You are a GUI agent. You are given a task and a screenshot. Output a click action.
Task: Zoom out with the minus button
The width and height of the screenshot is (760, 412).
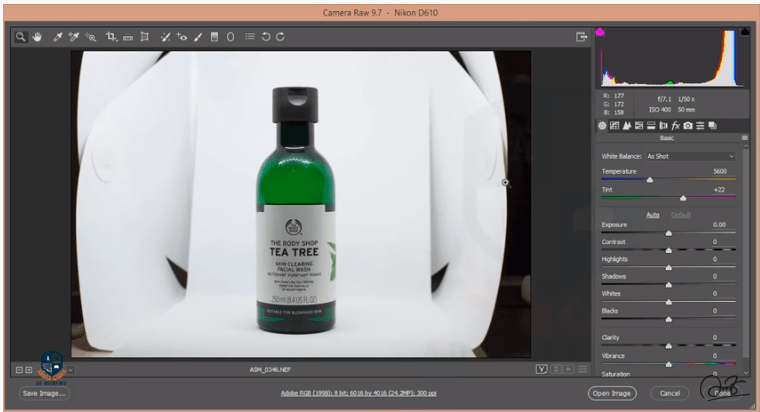[19, 370]
